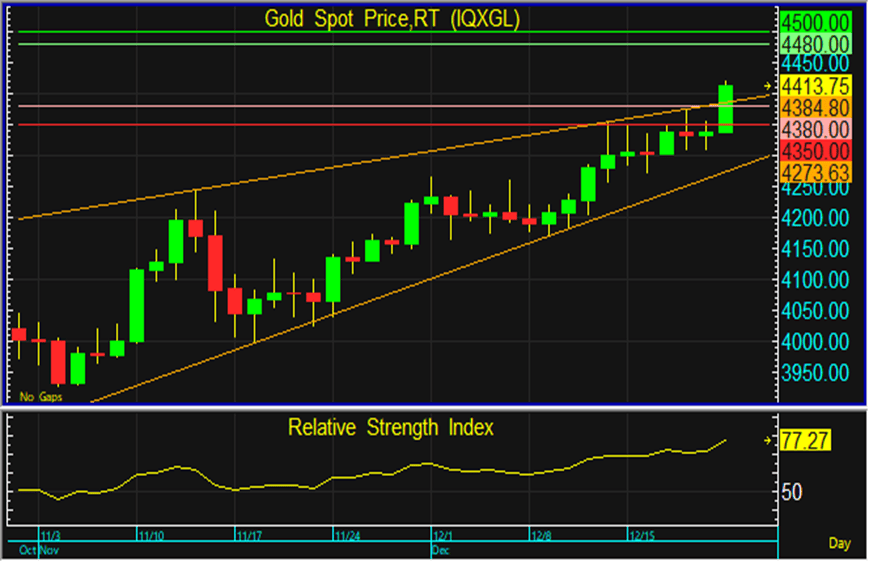Open the Day timeframe selector
Screen dimensions: 869x562
coord(840,543)
